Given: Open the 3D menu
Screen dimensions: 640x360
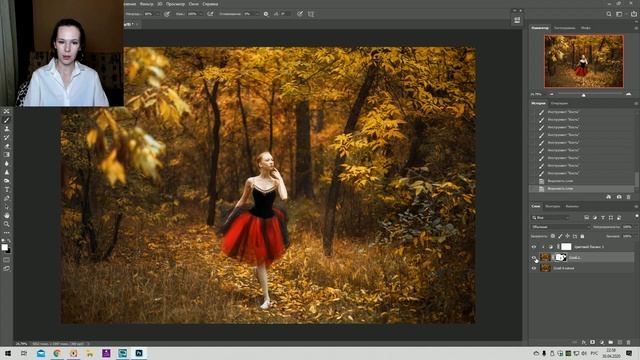Looking at the screenshot, I should 160,4.
